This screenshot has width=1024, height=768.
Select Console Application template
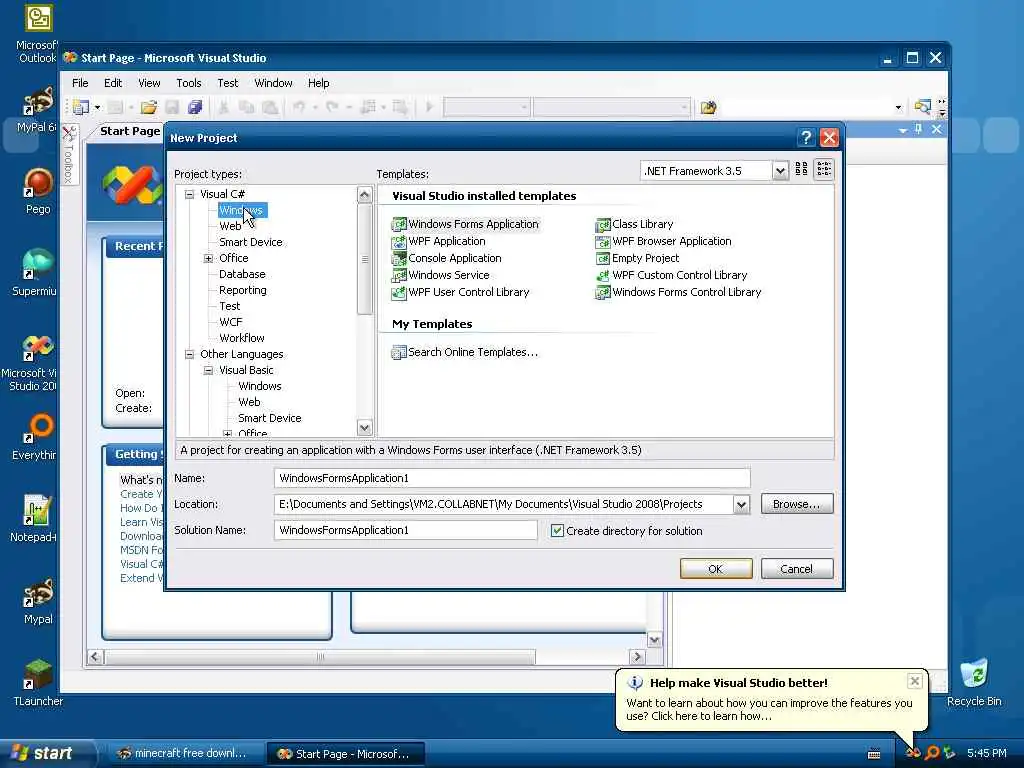click(447, 258)
